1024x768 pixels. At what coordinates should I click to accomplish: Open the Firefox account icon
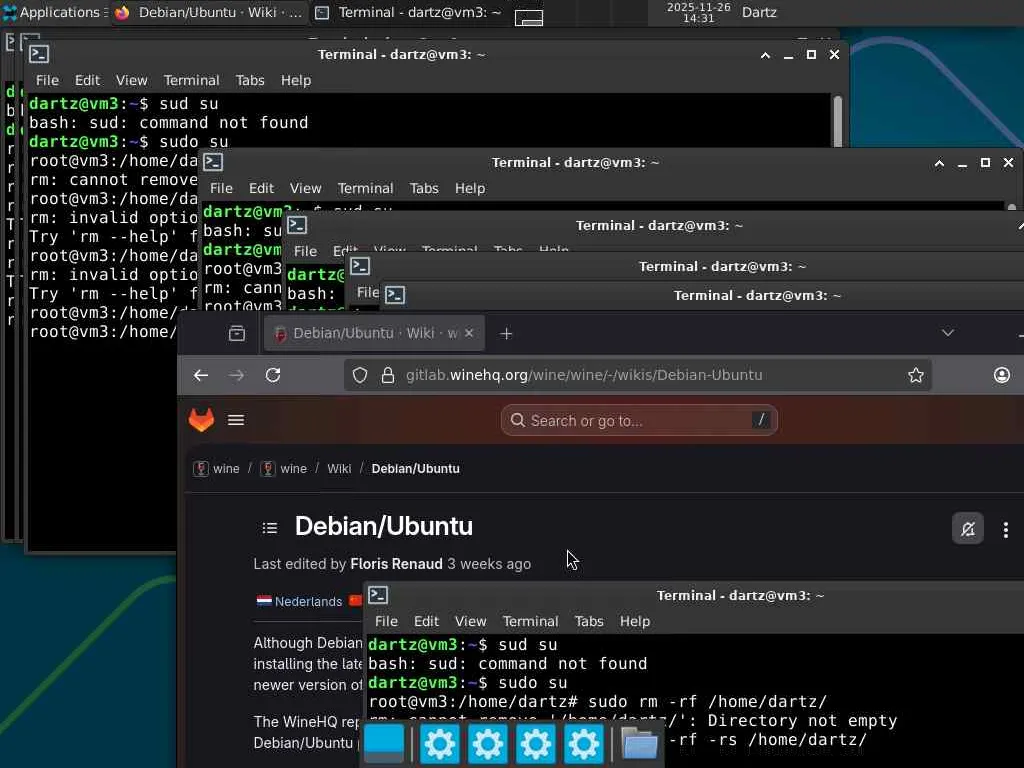tap(1002, 376)
